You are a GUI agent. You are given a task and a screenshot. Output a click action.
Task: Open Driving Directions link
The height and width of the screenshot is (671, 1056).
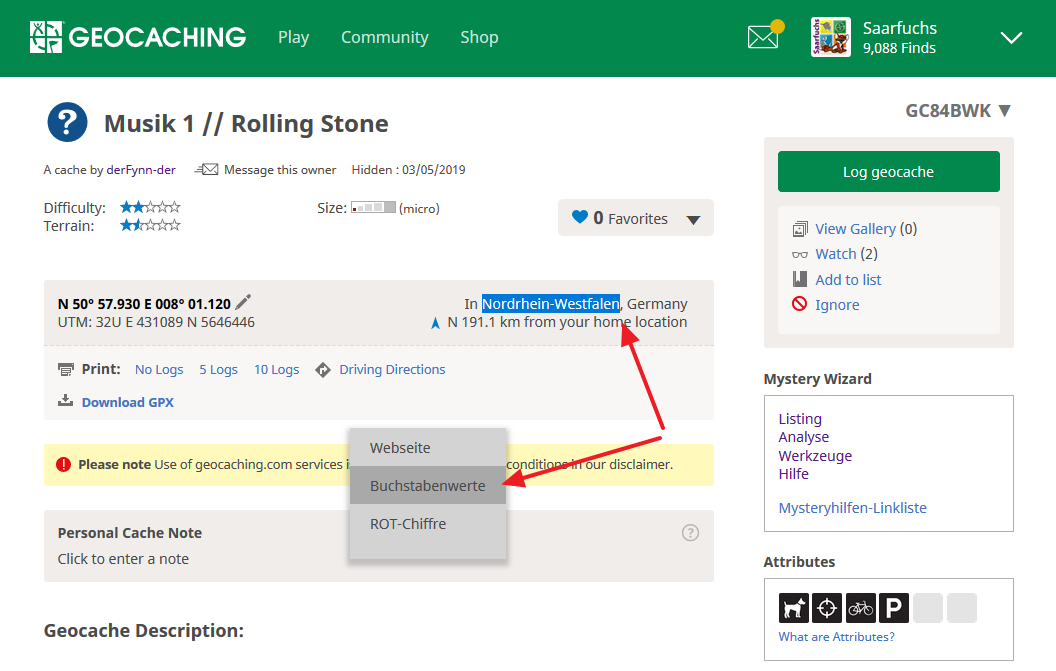[392, 369]
